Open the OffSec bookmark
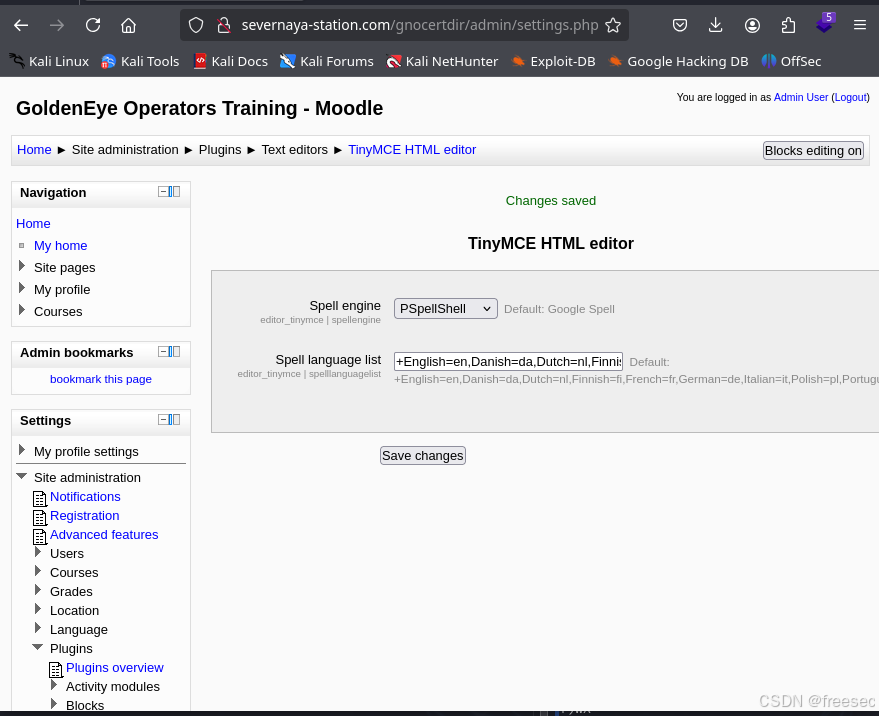879x716 pixels. pos(792,61)
